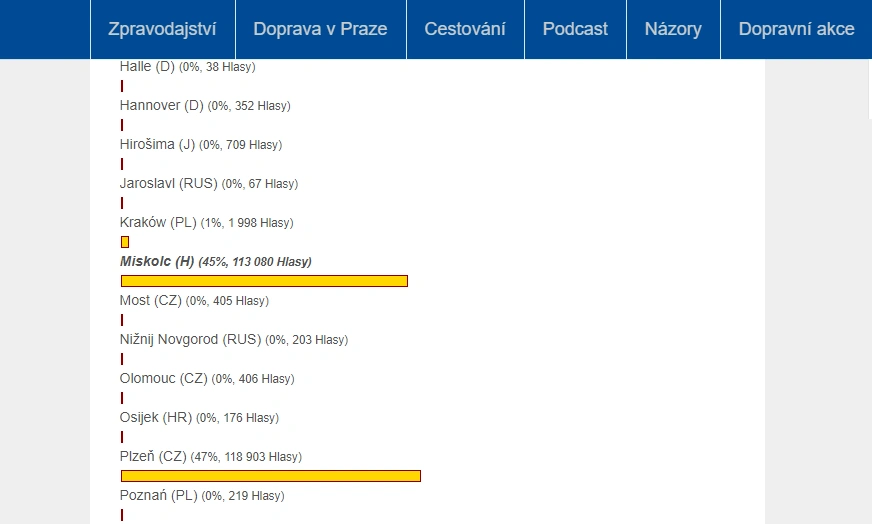Click the Nižnij Novgorod (RUS) entry
The width and height of the screenshot is (872, 524).
(x=190, y=340)
